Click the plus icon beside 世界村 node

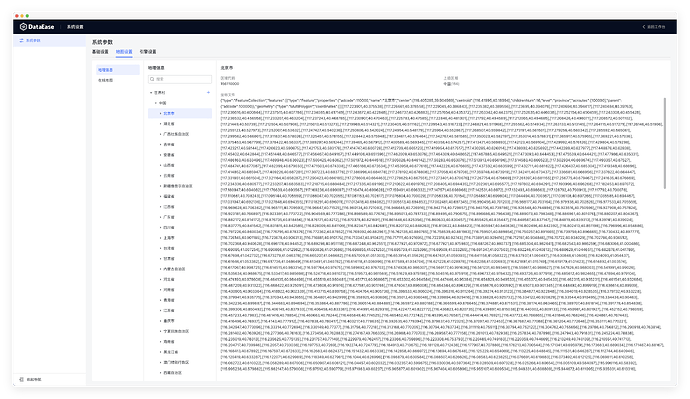(x=208, y=92)
